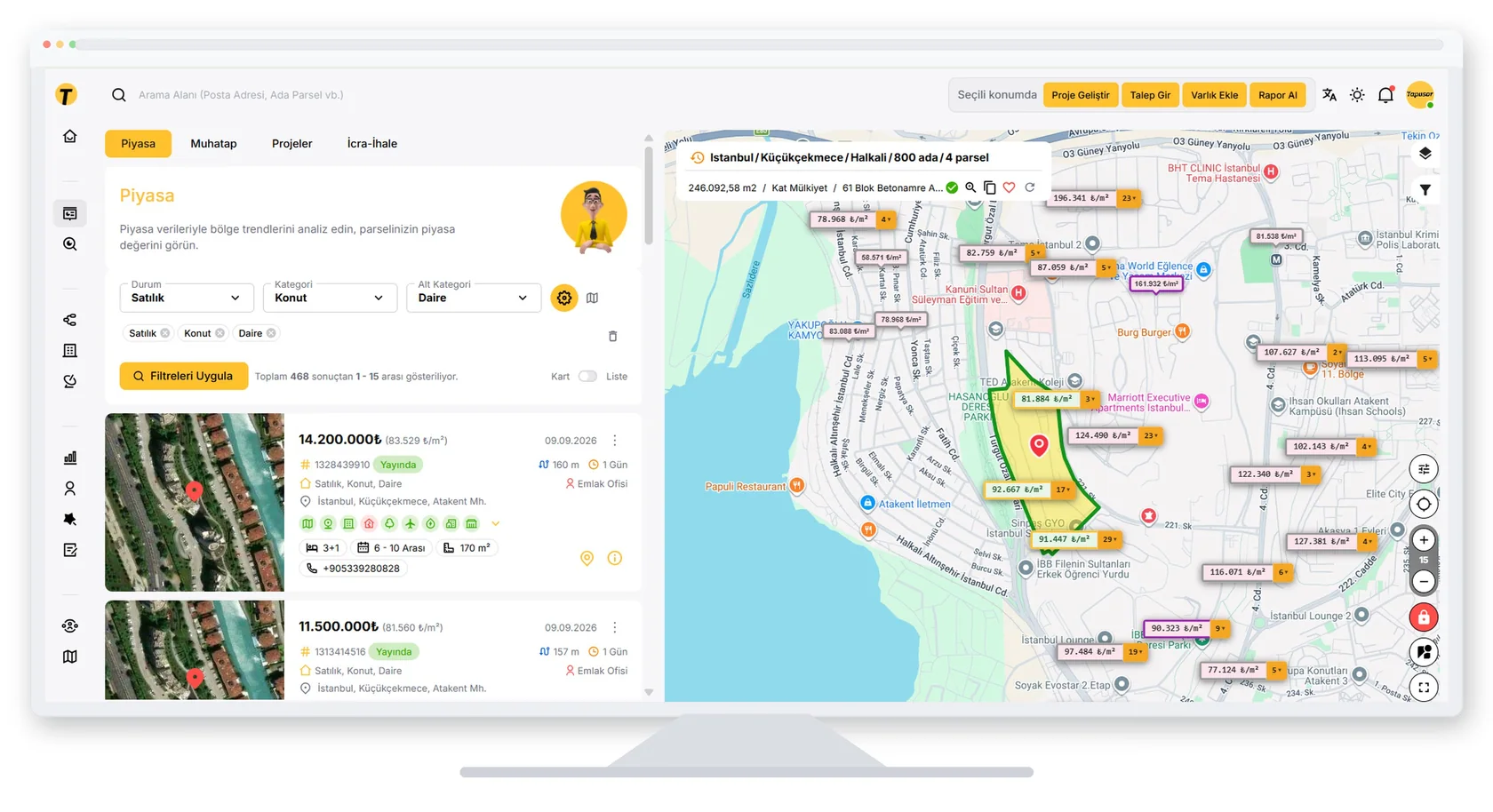
Task: Click the map filter funnel icon
Action: pos(1425,190)
